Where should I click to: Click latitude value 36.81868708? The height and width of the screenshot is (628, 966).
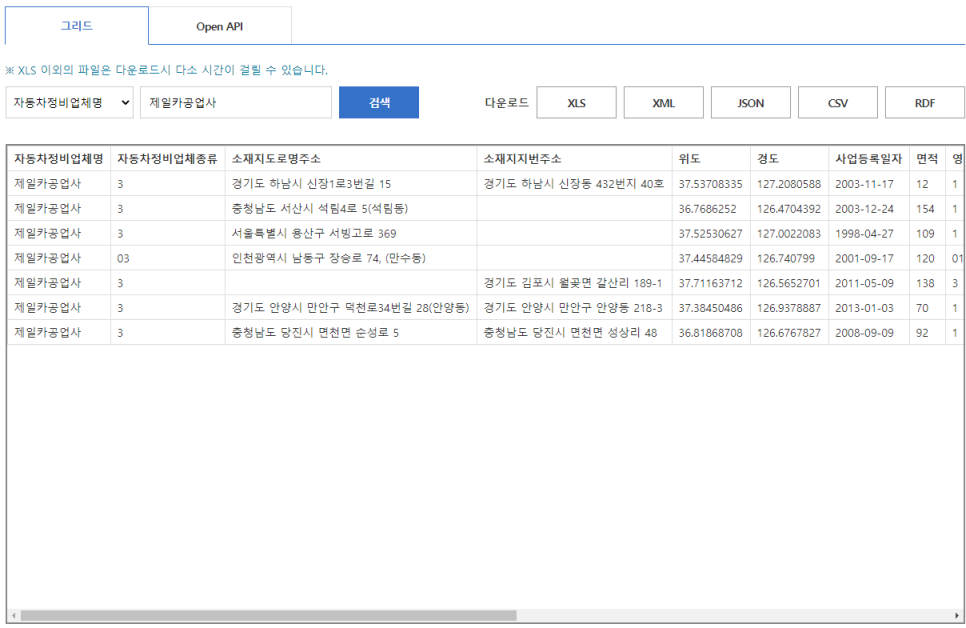tap(710, 333)
